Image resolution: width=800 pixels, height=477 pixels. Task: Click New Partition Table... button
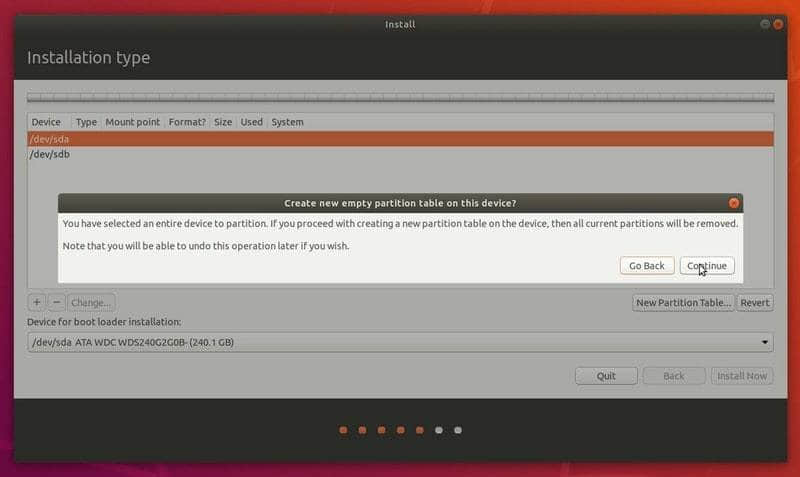683,303
